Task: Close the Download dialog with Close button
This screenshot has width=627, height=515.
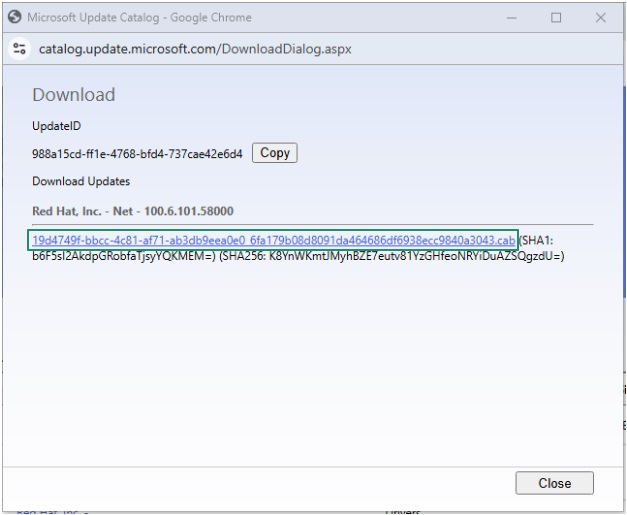Action: (x=554, y=483)
